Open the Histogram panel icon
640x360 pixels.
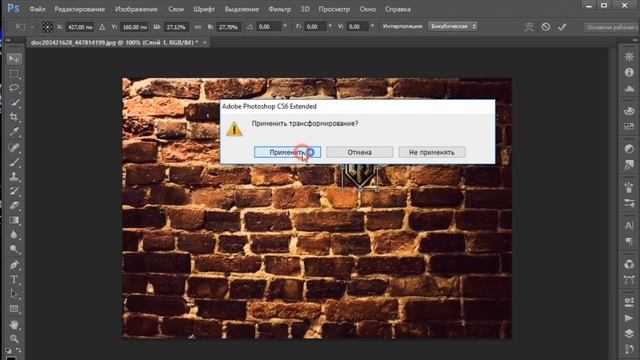click(x=629, y=89)
